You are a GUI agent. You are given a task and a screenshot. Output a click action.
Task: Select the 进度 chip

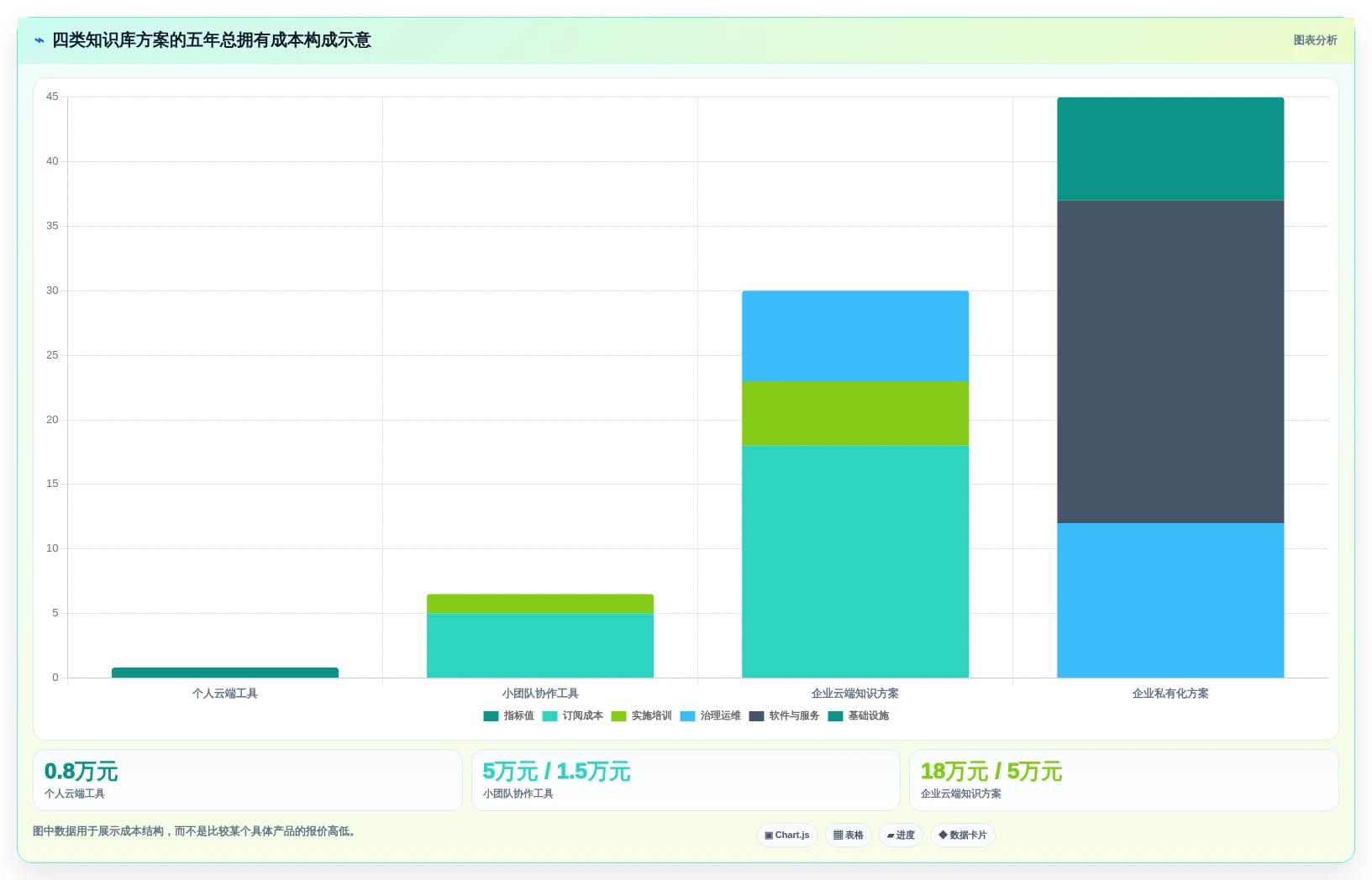901,835
